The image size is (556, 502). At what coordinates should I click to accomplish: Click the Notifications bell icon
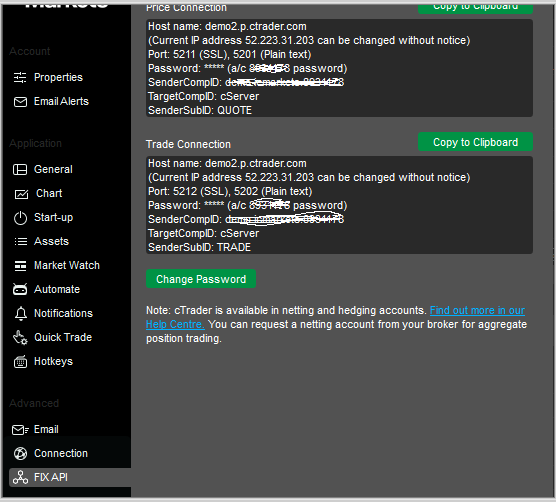21,313
